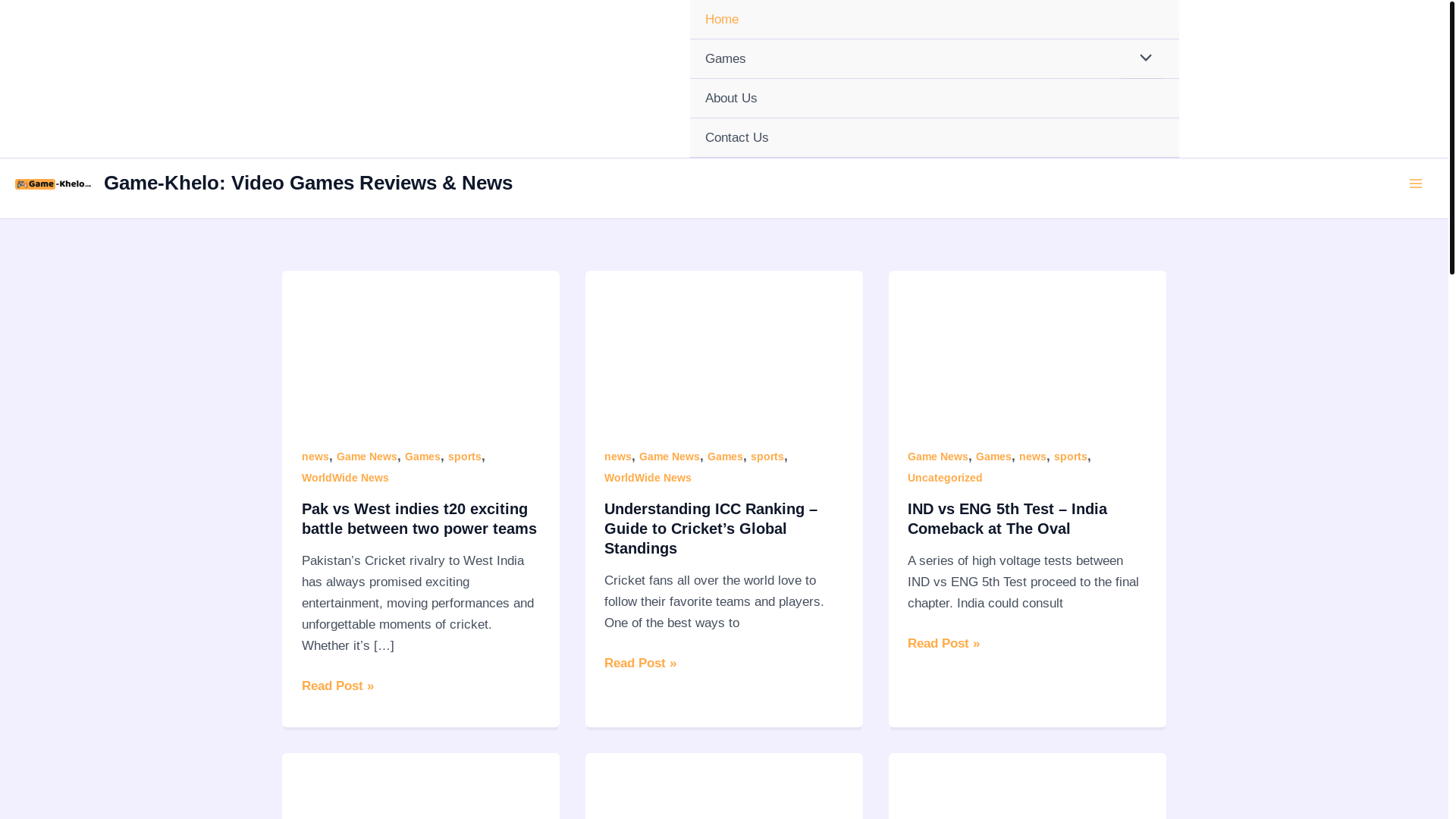Viewport: 1456px width, 819px height.
Task: Click excerpt text starting 'Cricket fans all over'
Action: pyautogui.click(x=714, y=602)
